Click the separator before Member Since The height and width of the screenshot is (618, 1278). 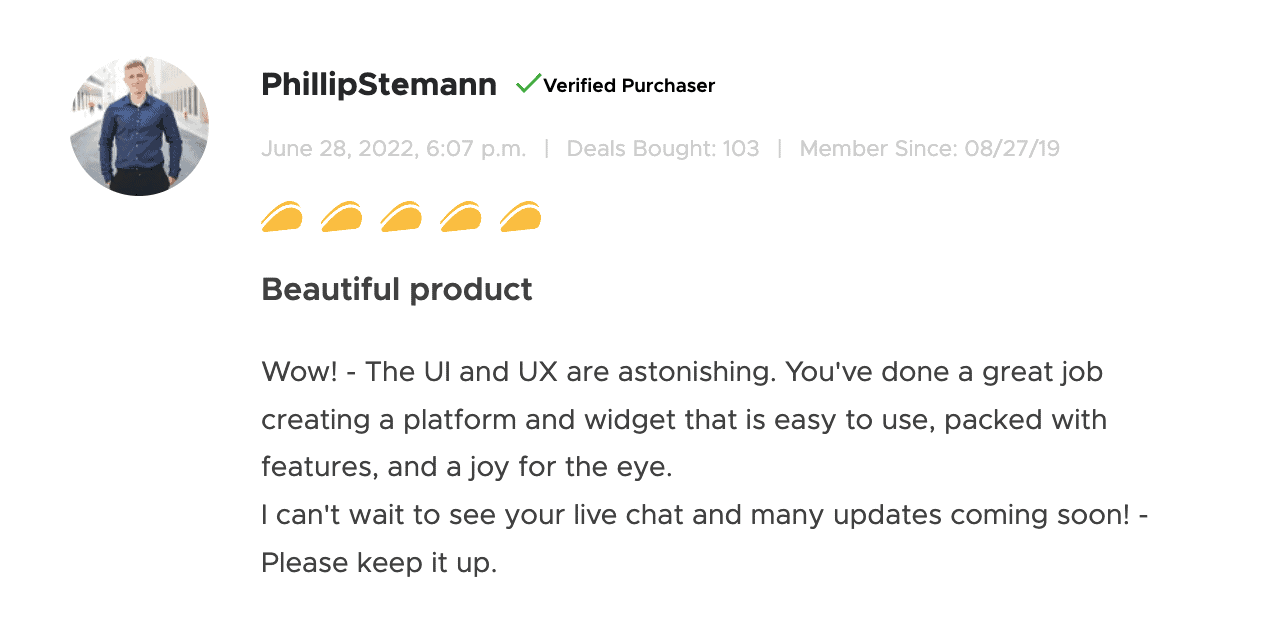tap(780, 149)
